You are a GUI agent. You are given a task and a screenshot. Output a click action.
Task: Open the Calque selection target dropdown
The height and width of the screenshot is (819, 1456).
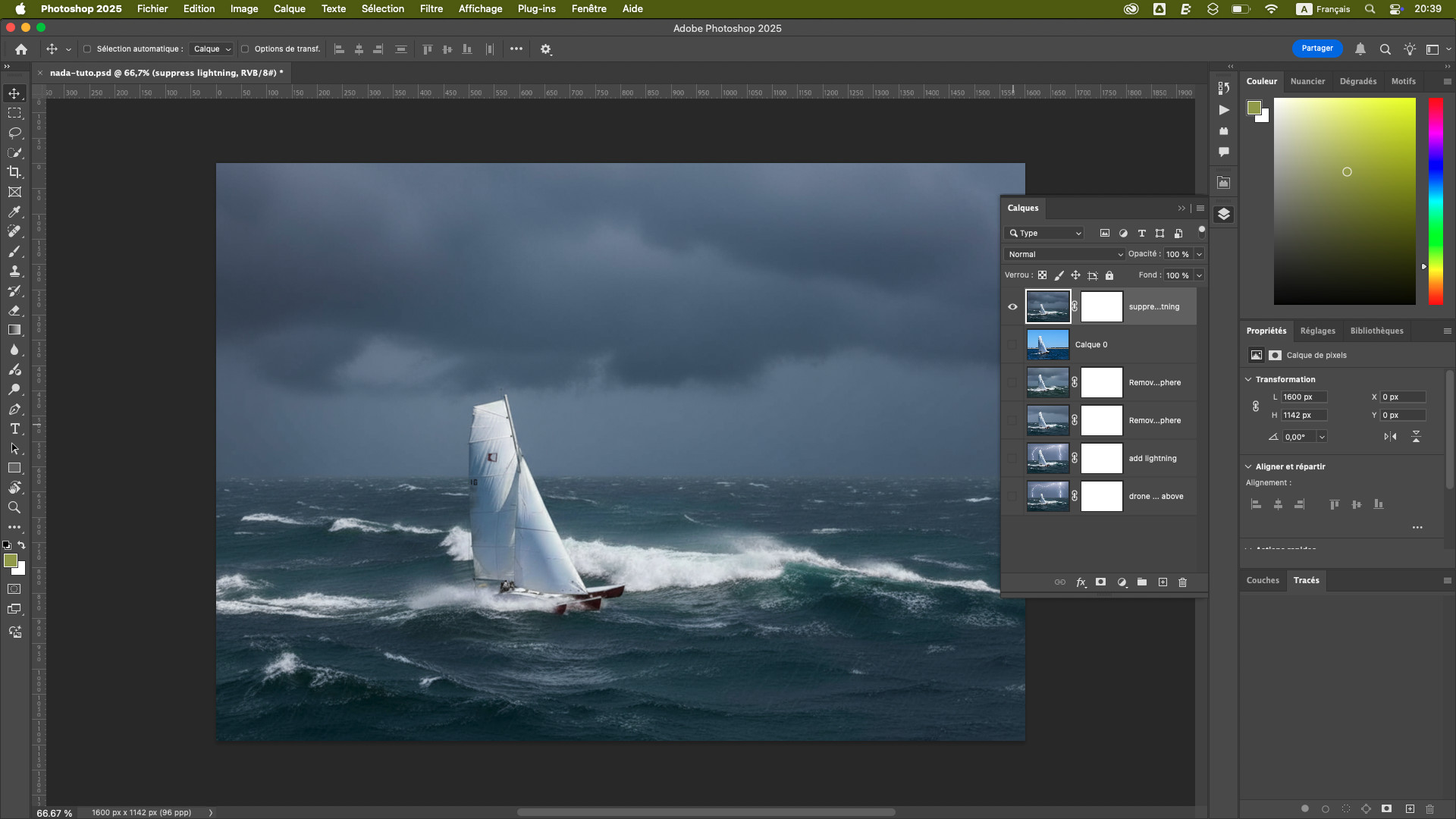click(x=211, y=49)
